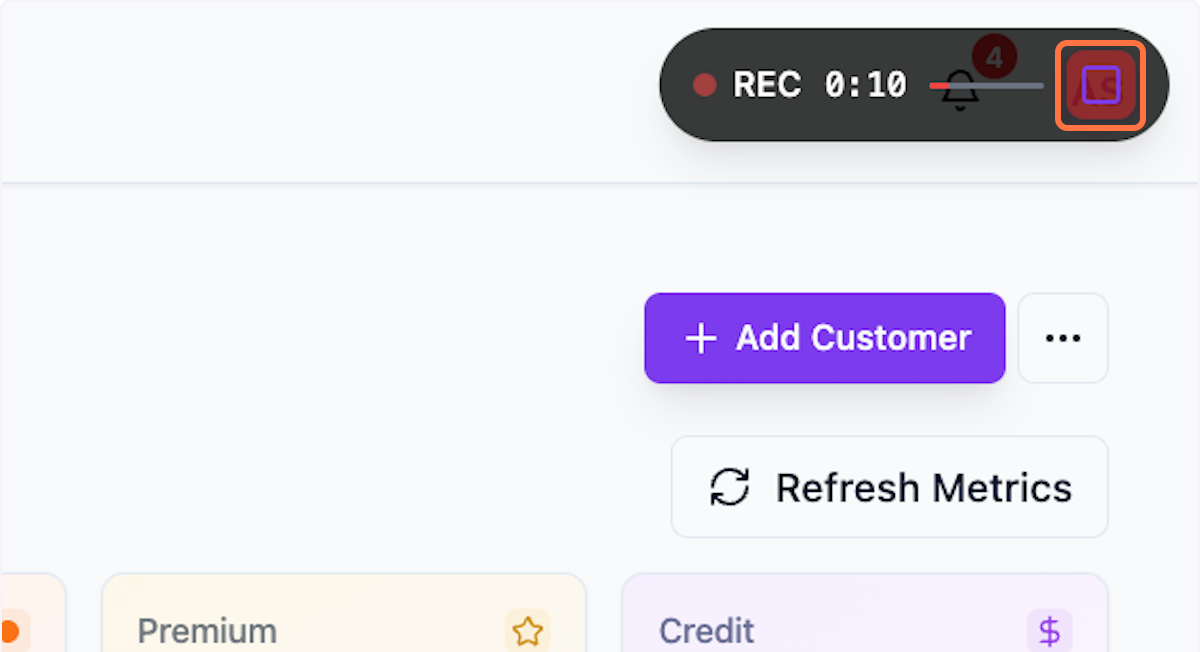Open the notification bell in the recording bar
The width and height of the screenshot is (1200, 652).
pyautogui.click(x=960, y=90)
